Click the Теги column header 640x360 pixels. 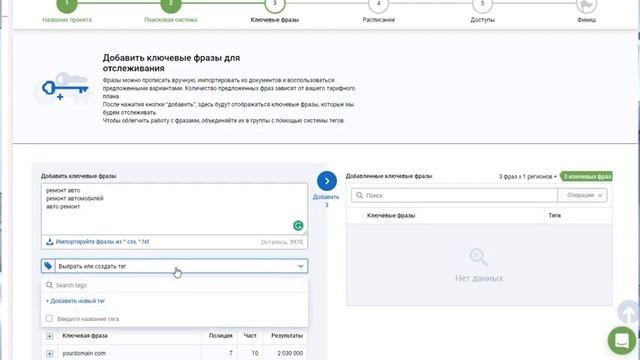(554, 216)
